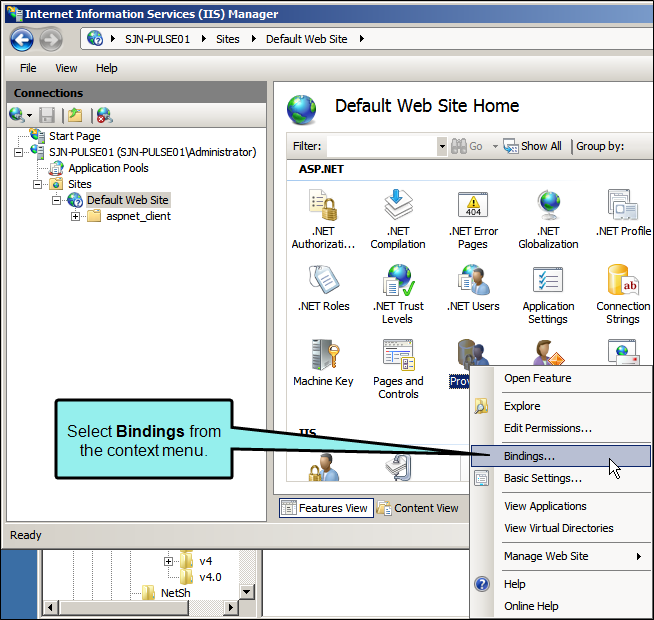This screenshot has height=620, width=654.
Task: Click the horizontal scrollbar left arrow in background window
Action: (x=50, y=607)
